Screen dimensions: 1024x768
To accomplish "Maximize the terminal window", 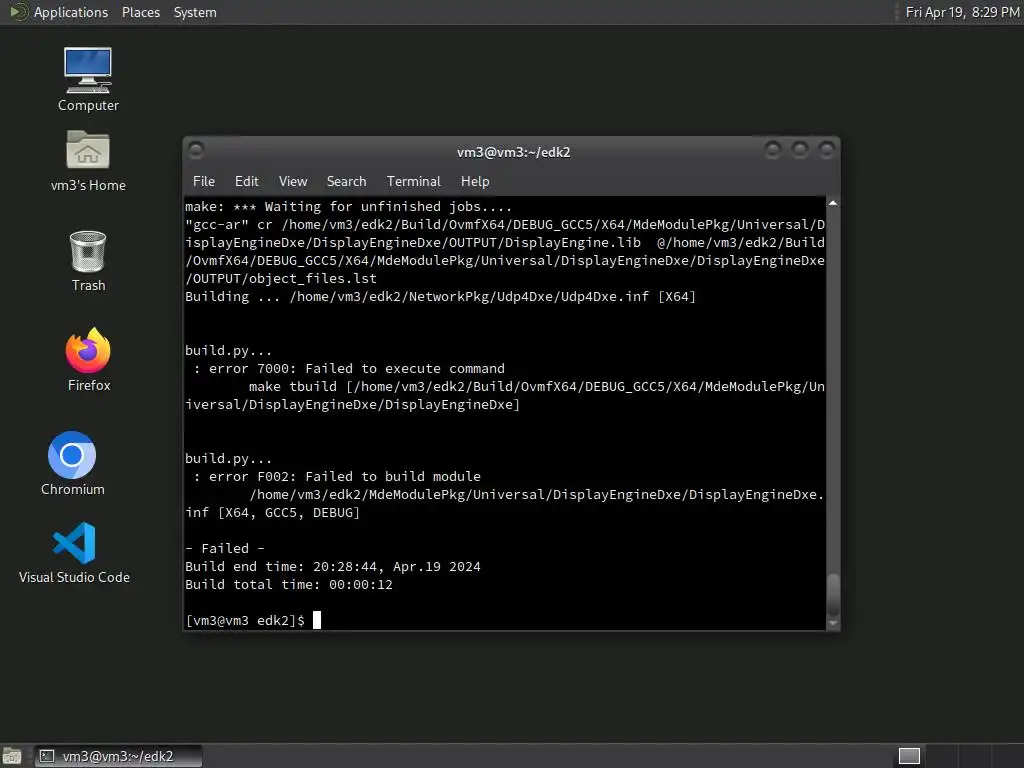I will [799, 150].
